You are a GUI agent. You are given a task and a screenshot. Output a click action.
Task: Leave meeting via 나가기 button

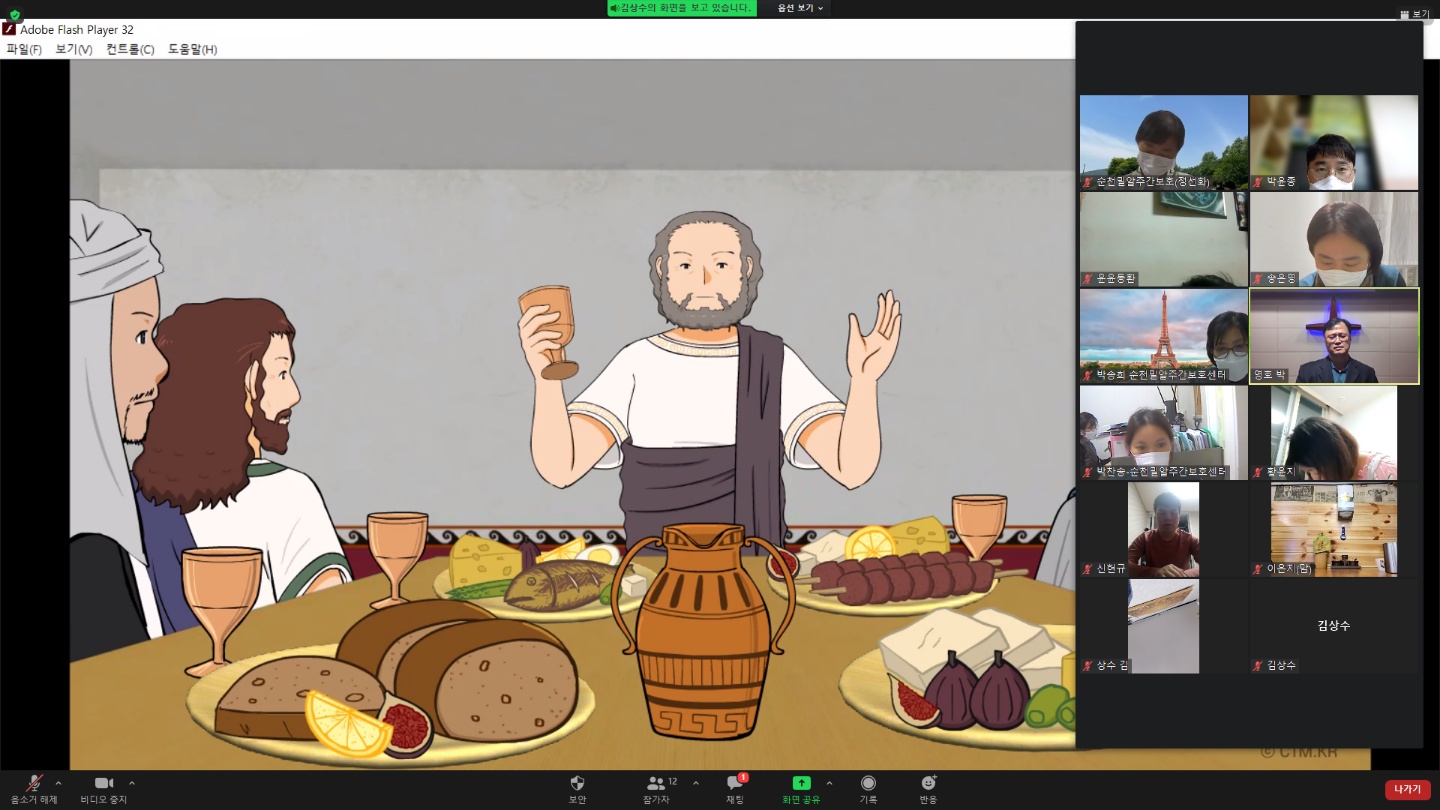click(x=1407, y=790)
